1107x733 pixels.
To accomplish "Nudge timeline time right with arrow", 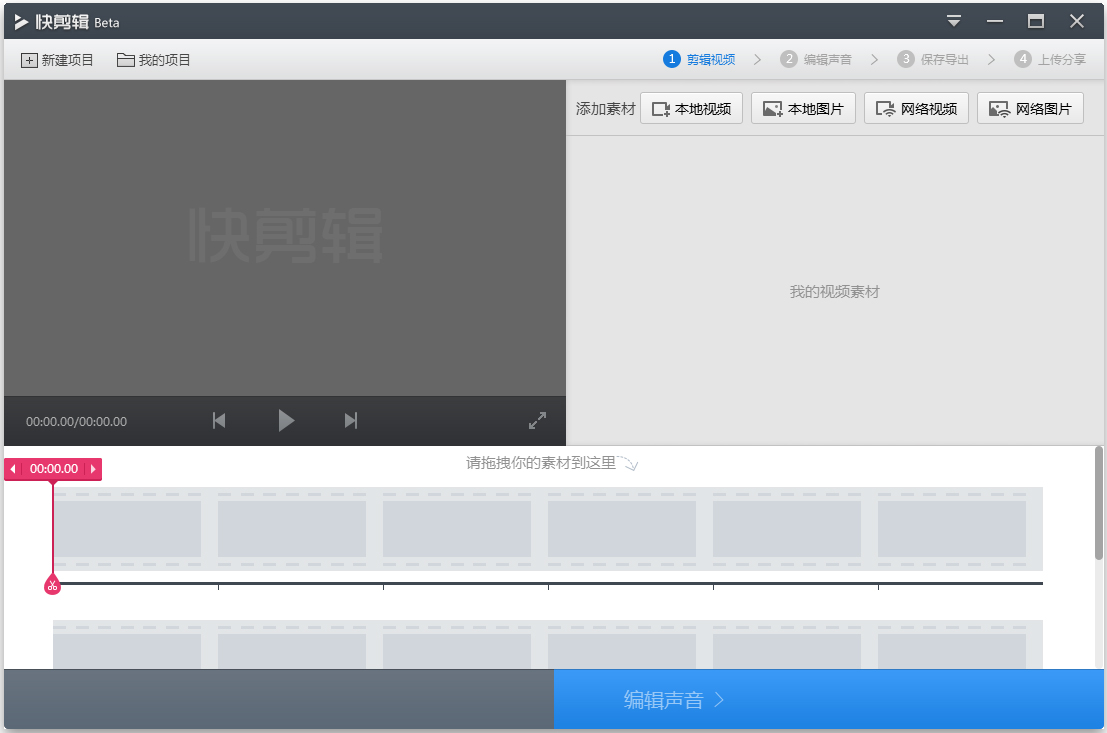I will click(93, 469).
